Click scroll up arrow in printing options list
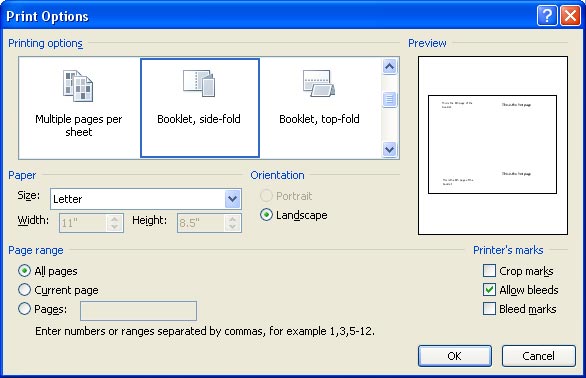Viewport: 586px width, 378px height. click(x=389, y=67)
